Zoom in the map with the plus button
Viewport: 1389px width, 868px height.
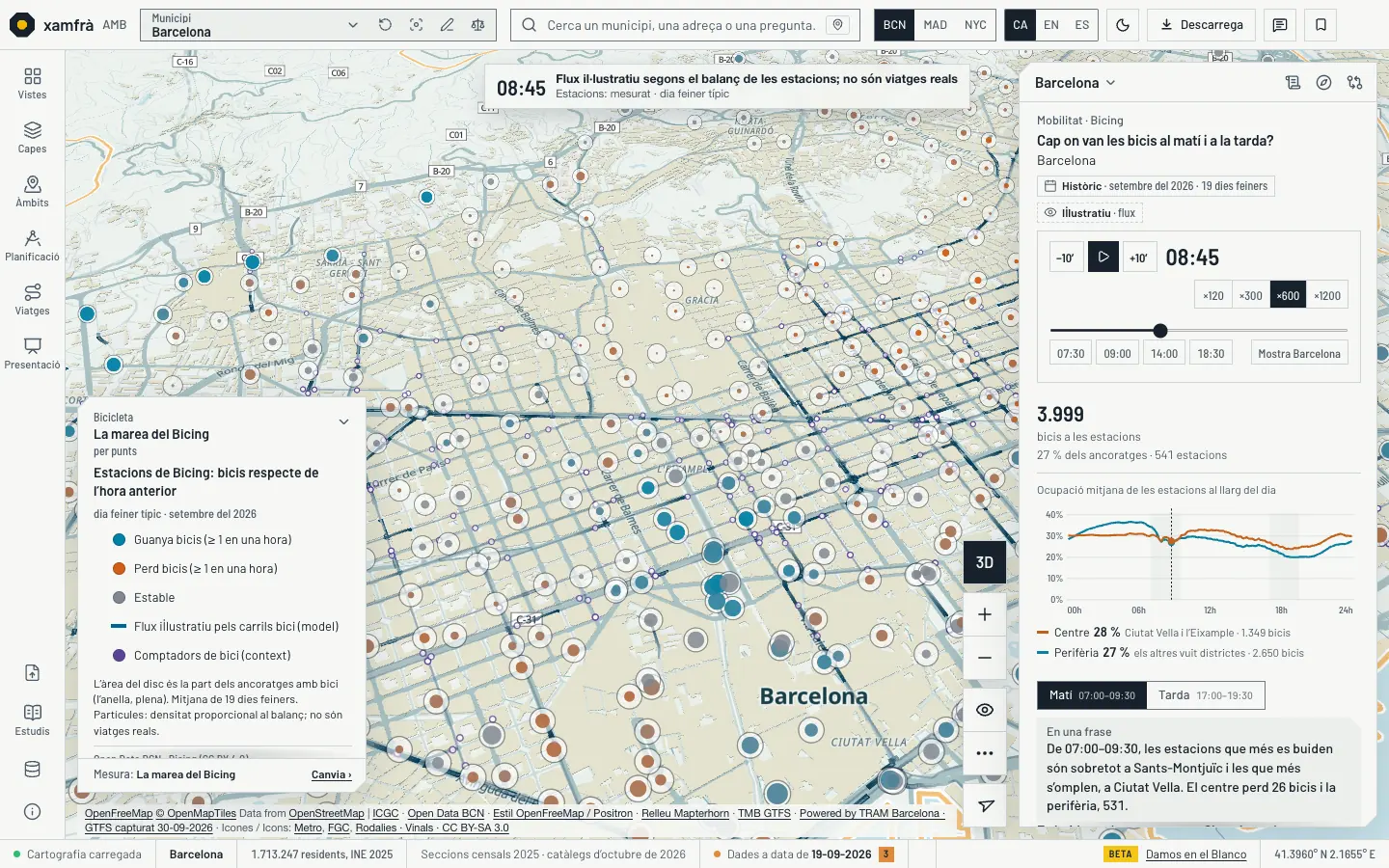coord(985,614)
